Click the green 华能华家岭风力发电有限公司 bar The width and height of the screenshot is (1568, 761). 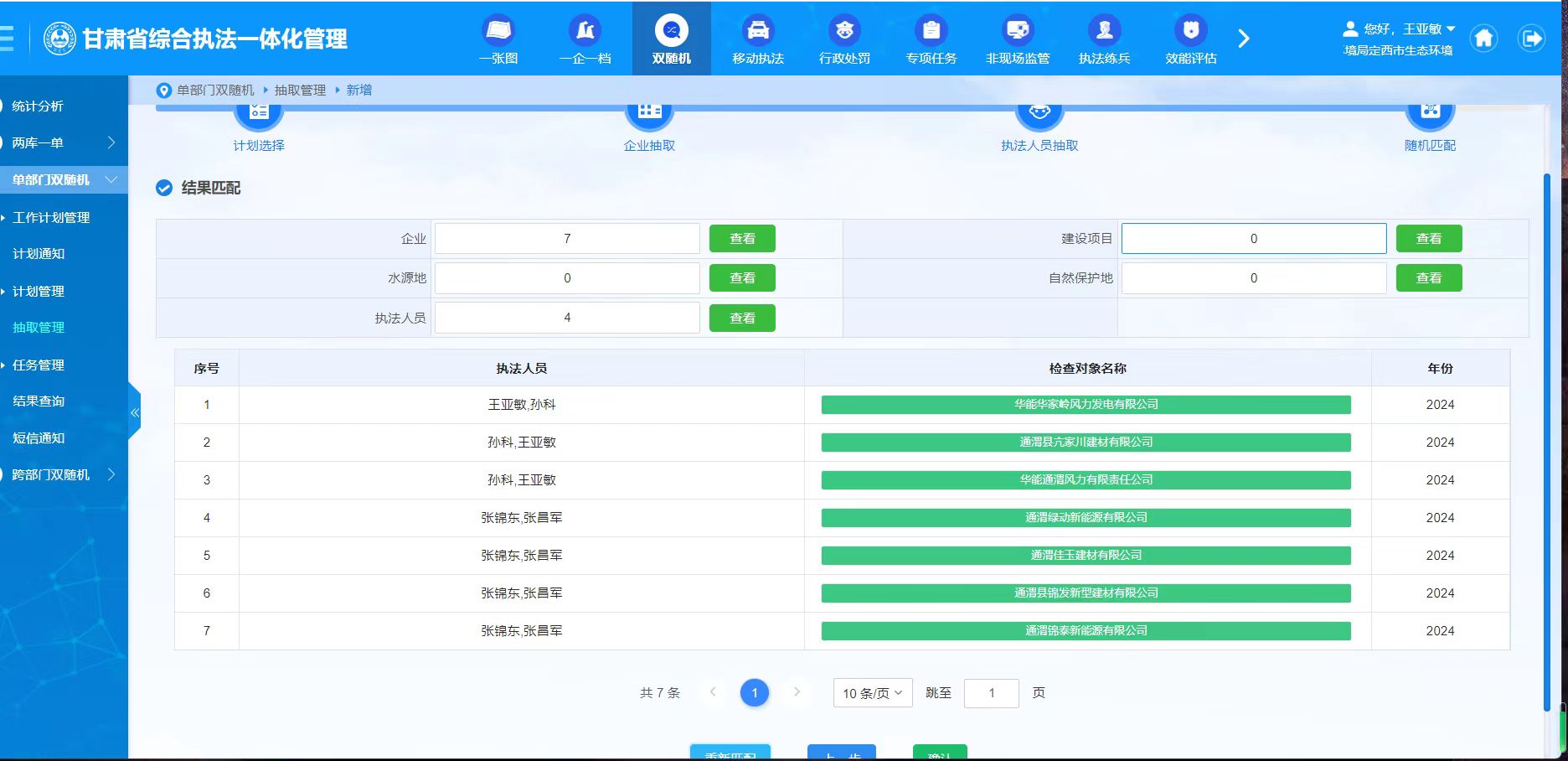click(1086, 405)
